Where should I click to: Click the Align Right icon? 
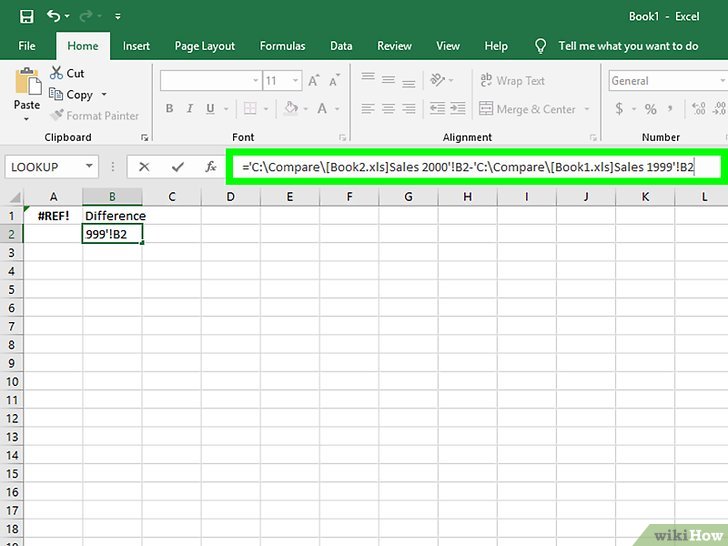409,109
